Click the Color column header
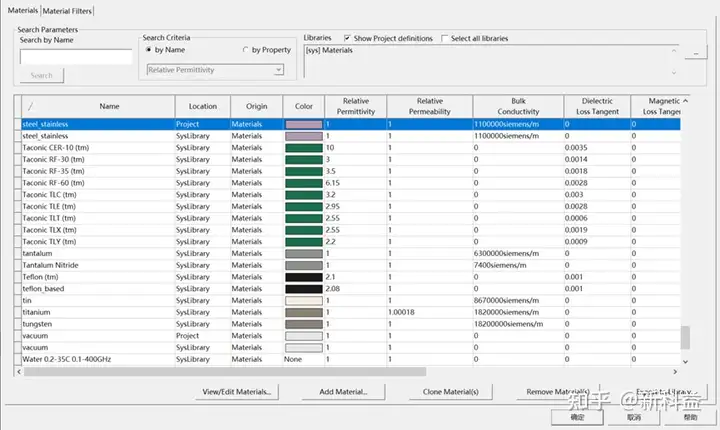 [x=304, y=106]
